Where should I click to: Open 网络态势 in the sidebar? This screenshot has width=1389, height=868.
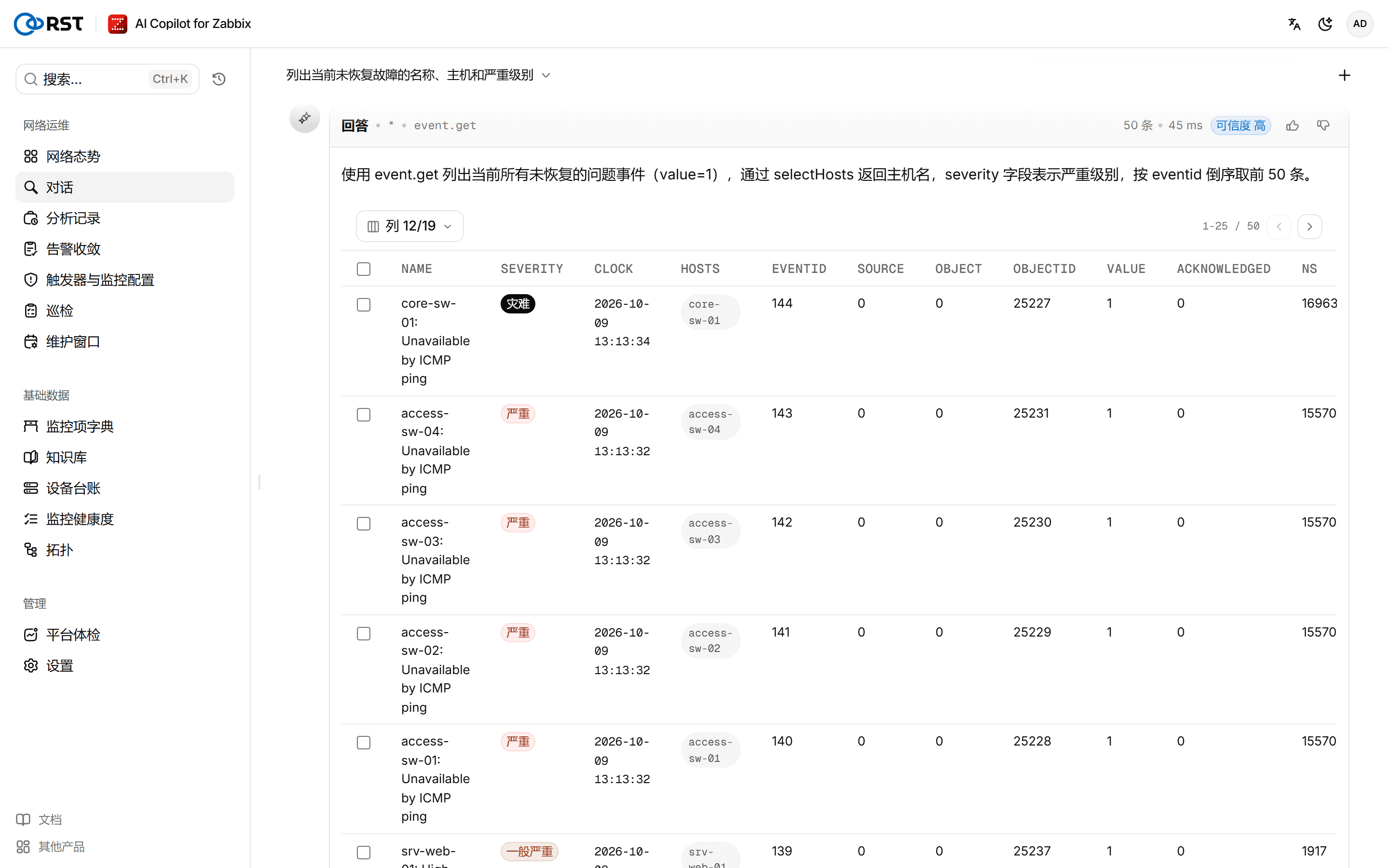click(124, 156)
